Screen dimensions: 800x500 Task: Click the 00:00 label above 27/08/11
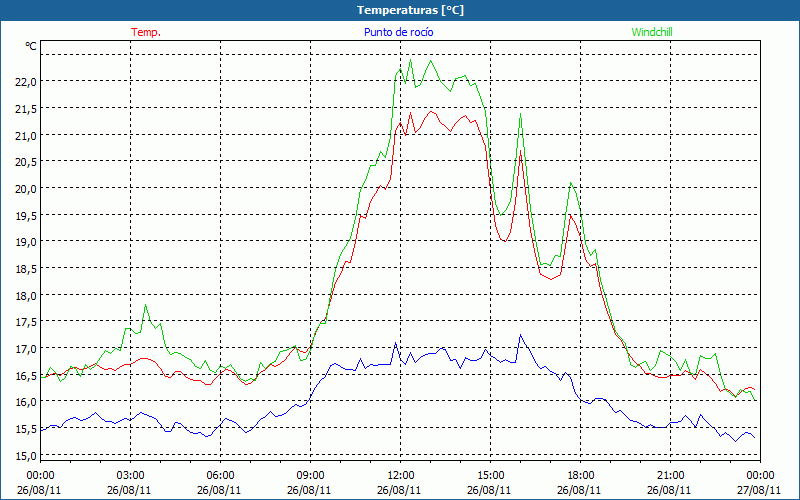coord(760,476)
